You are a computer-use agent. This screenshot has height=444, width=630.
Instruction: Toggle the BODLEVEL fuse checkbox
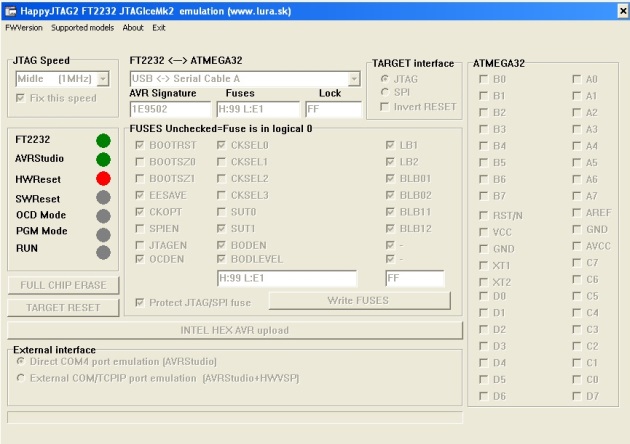coord(221,259)
